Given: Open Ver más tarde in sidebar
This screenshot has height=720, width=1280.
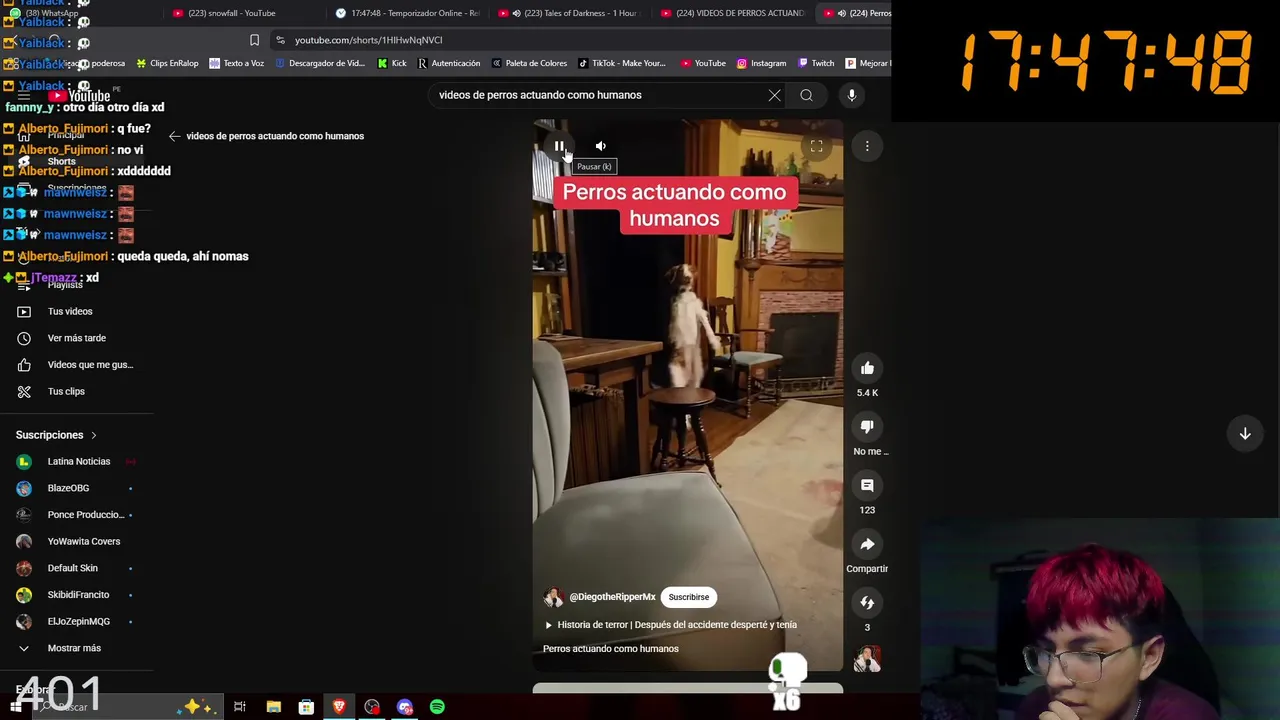Looking at the screenshot, I should point(76,338).
